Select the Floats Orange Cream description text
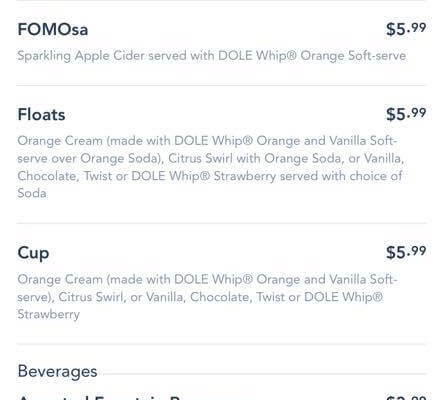 point(211,167)
